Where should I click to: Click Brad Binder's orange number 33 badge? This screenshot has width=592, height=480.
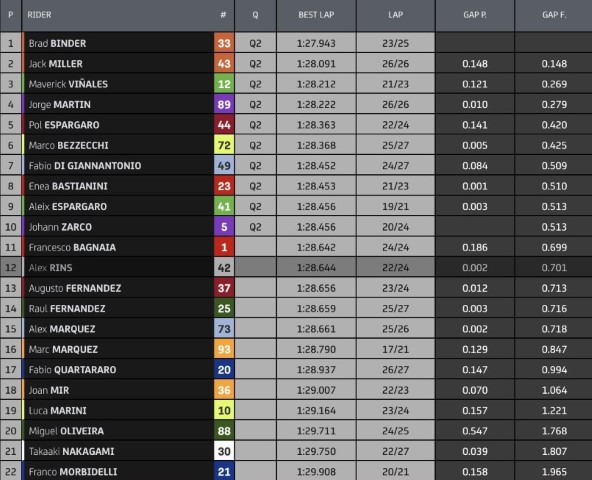point(224,43)
